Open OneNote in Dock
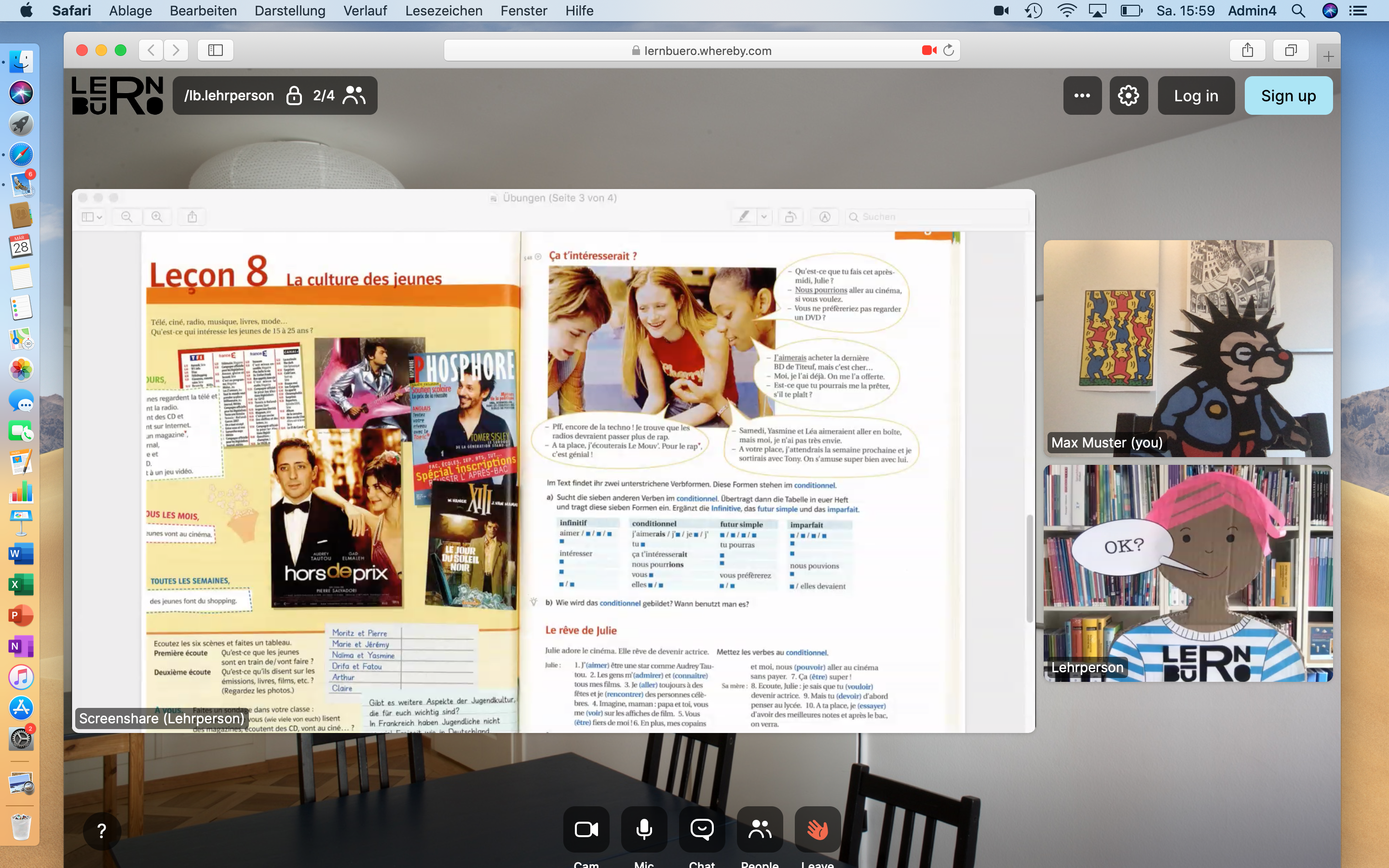 coord(21,646)
